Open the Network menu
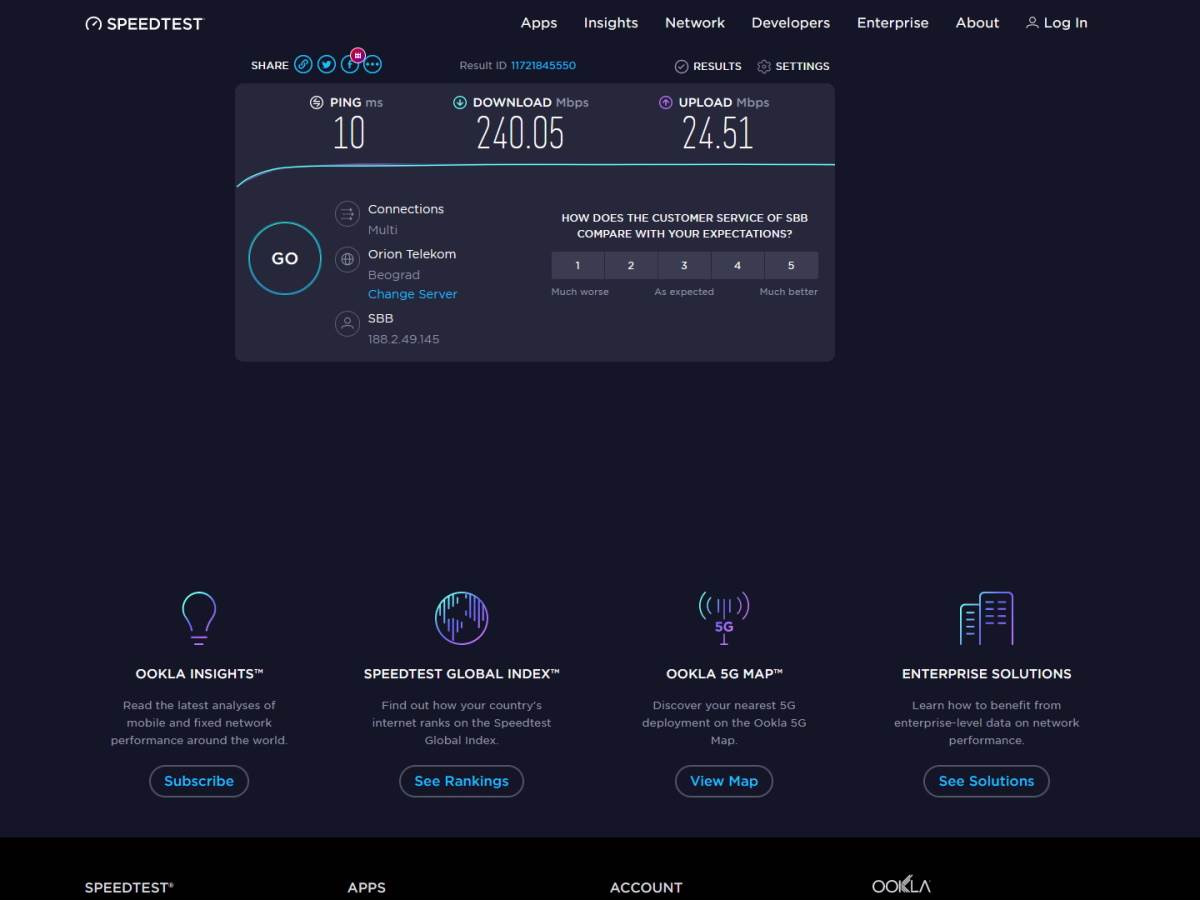 695,23
